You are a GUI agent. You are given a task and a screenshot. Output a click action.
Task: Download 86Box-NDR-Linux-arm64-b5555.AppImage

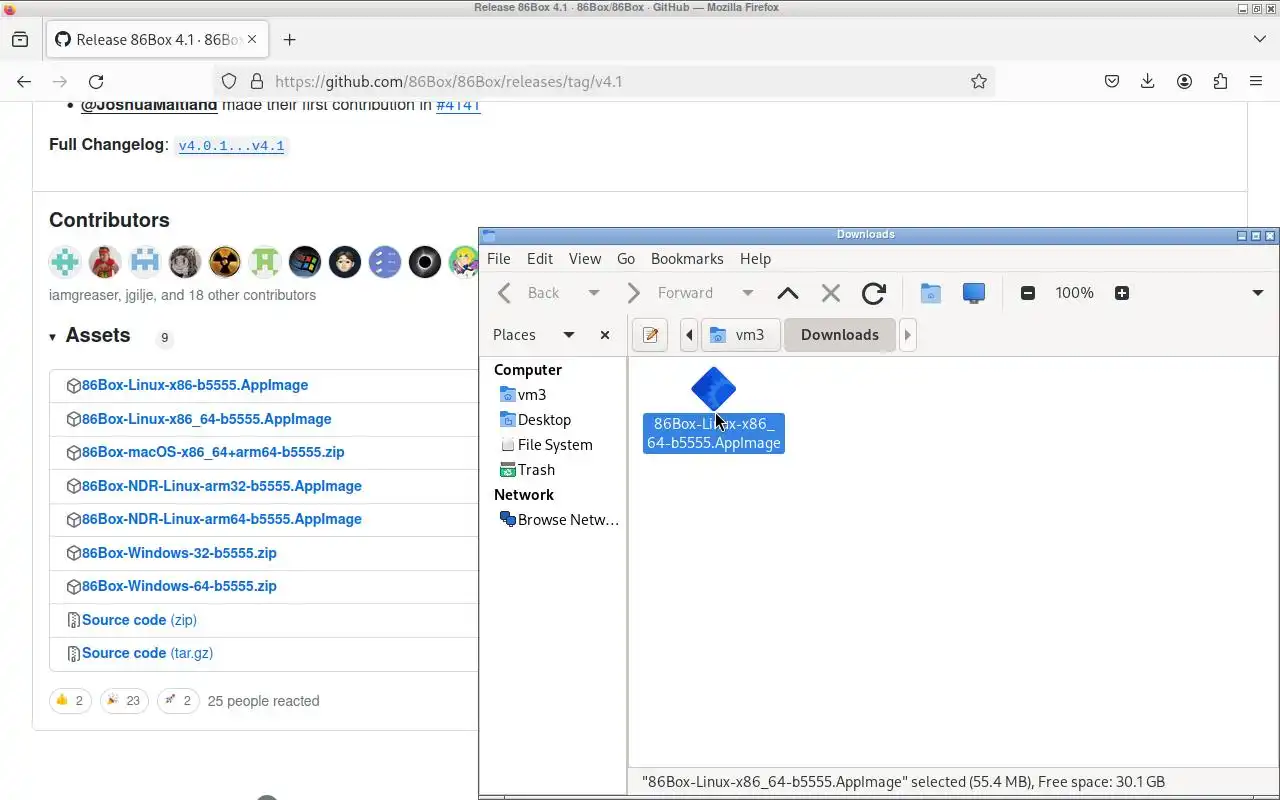pyautogui.click(x=222, y=519)
